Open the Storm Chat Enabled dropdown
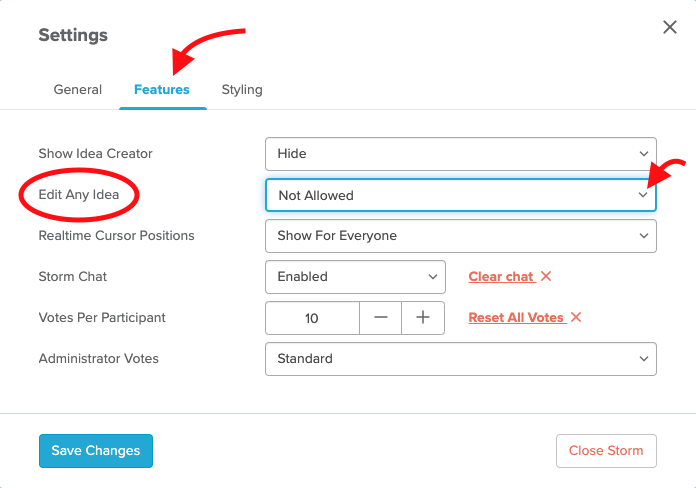Viewport: 696px width, 488px height. pos(355,277)
